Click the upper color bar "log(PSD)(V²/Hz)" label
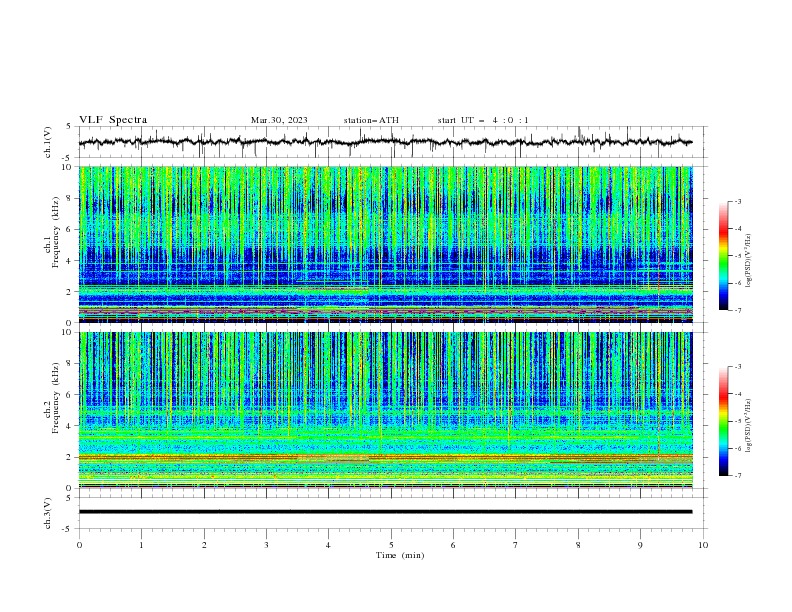 [x=748, y=261]
